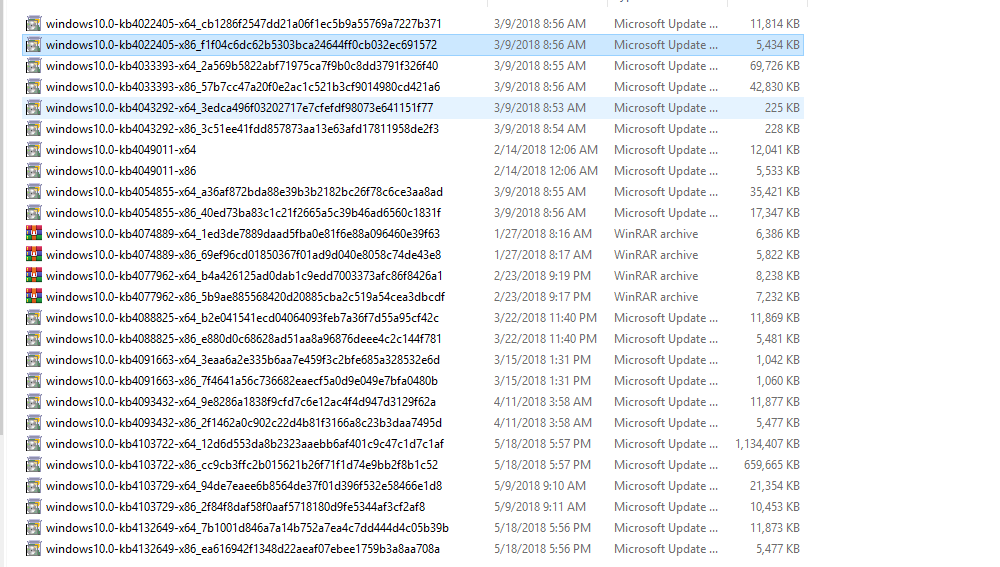The image size is (1000, 567).
Task: Select WinRAR icon of kb4074889-x64 archive
Action: [34, 234]
